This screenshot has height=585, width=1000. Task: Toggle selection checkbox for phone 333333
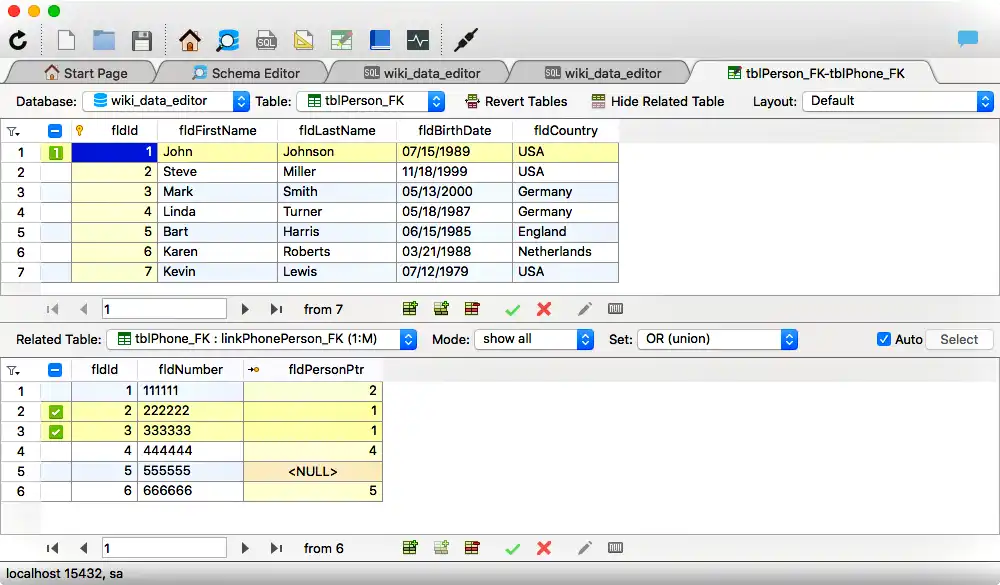tap(55, 432)
